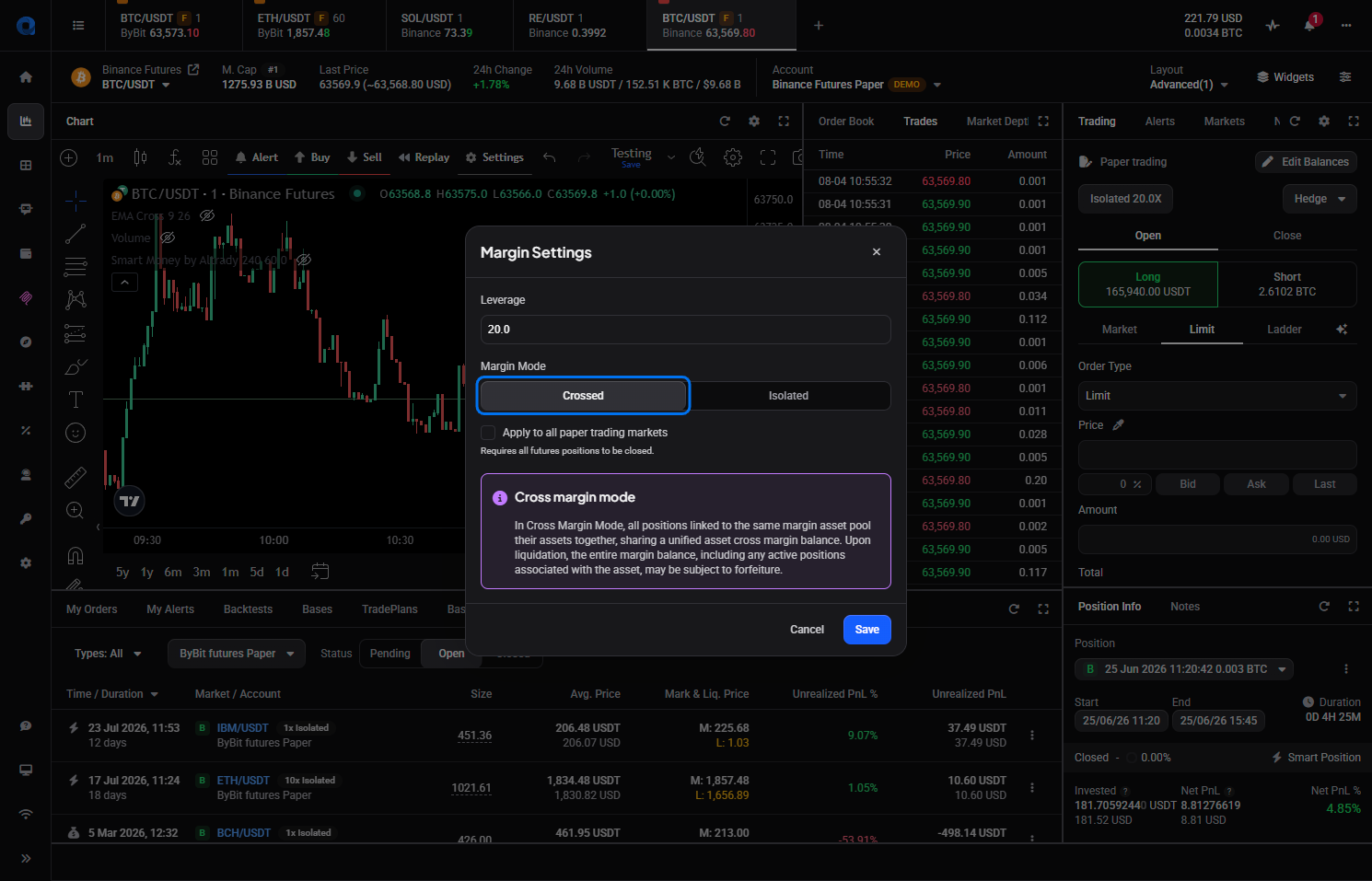The width and height of the screenshot is (1372, 881).
Task: Open go-to-date calendar icon
Action: click(320, 572)
